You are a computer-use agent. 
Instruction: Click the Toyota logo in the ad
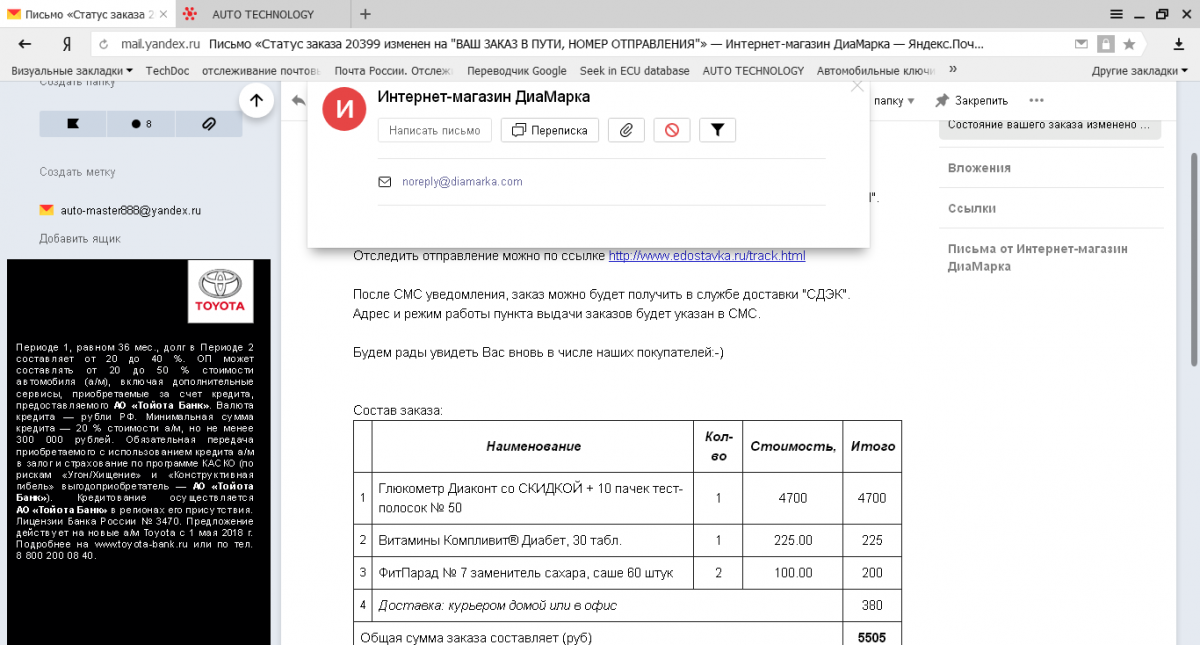221,291
